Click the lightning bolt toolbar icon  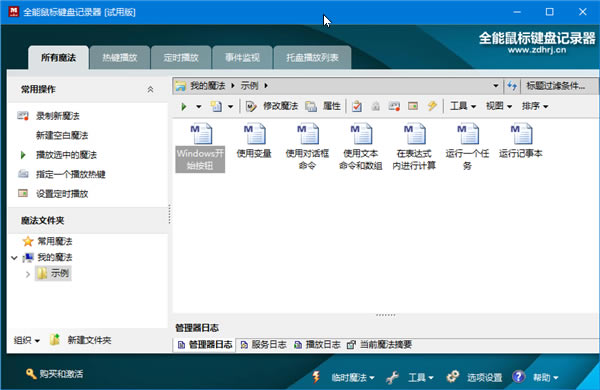pyautogui.click(x=432, y=106)
